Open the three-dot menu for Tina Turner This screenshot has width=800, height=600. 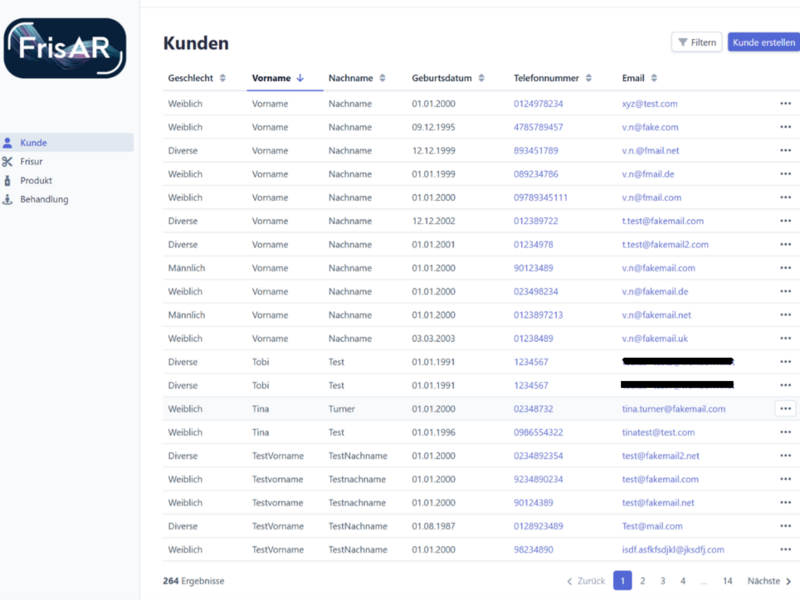[785, 409]
